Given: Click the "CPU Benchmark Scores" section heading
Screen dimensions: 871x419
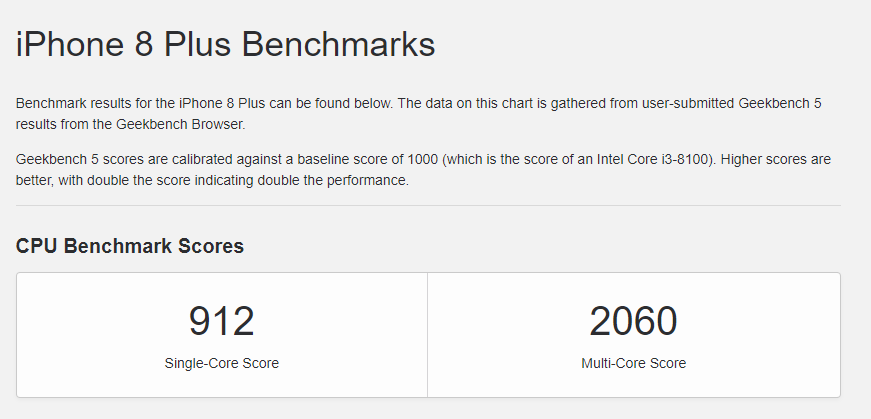Looking at the screenshot, I should (130, 246).
